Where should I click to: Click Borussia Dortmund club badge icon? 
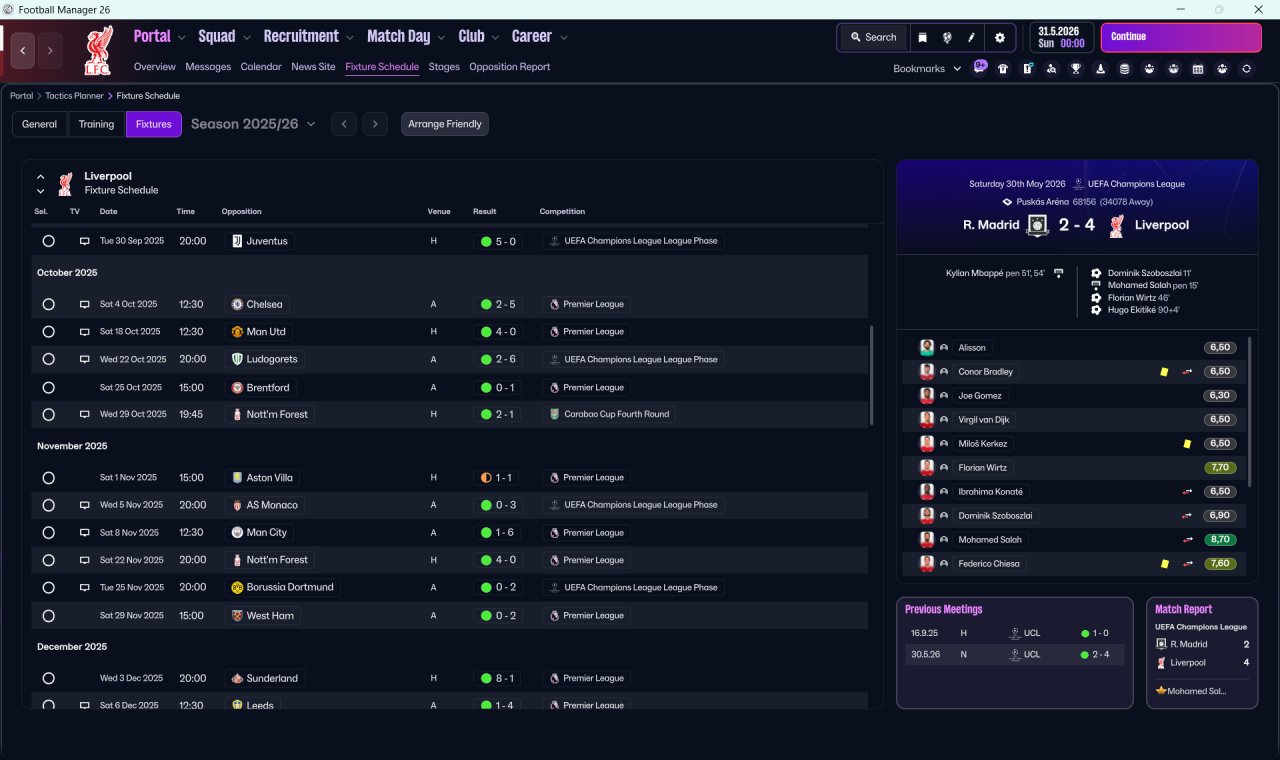237,587
